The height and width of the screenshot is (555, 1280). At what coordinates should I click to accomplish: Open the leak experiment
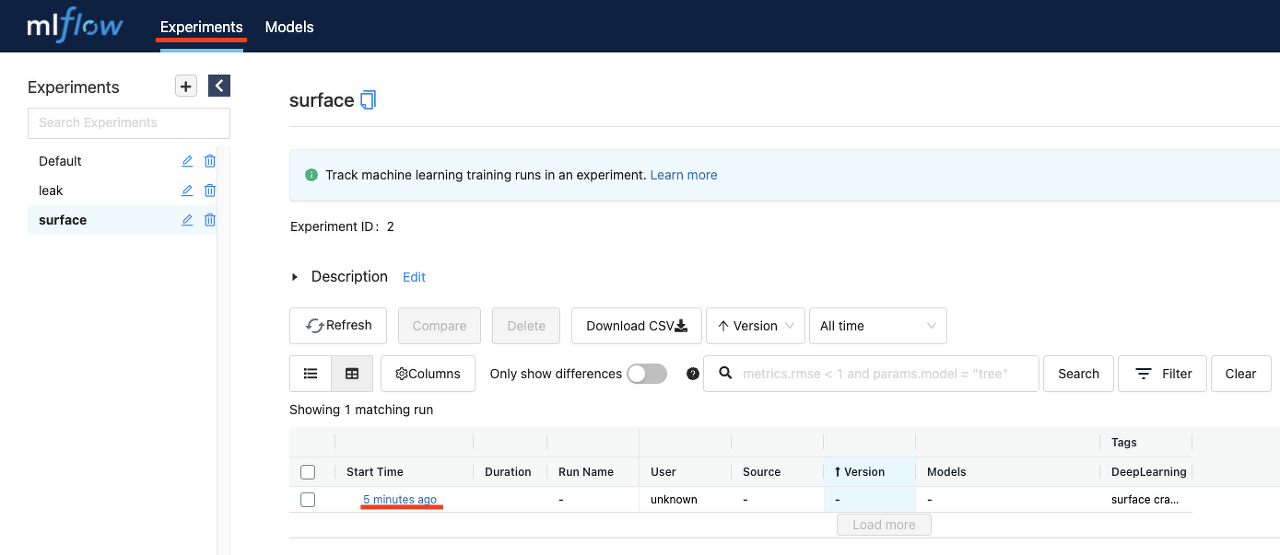[51, 190]
